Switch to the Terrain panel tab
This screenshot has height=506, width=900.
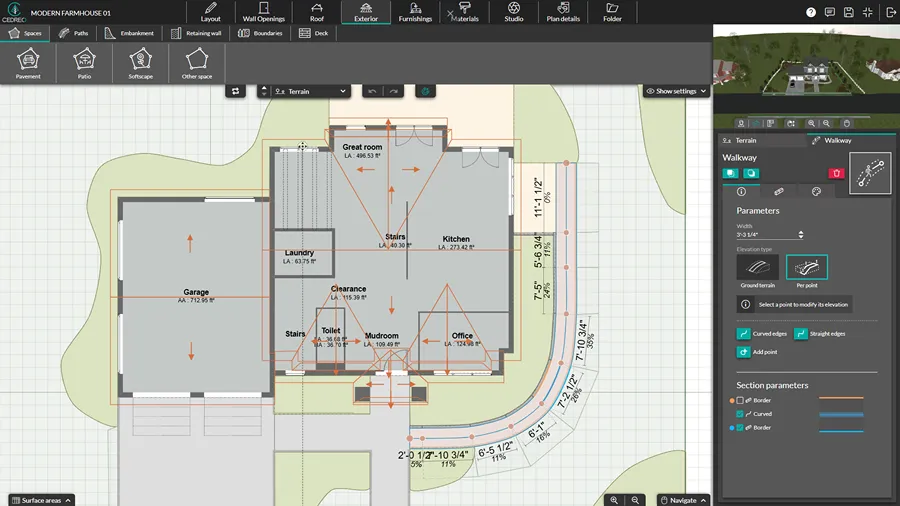[762, 141]
